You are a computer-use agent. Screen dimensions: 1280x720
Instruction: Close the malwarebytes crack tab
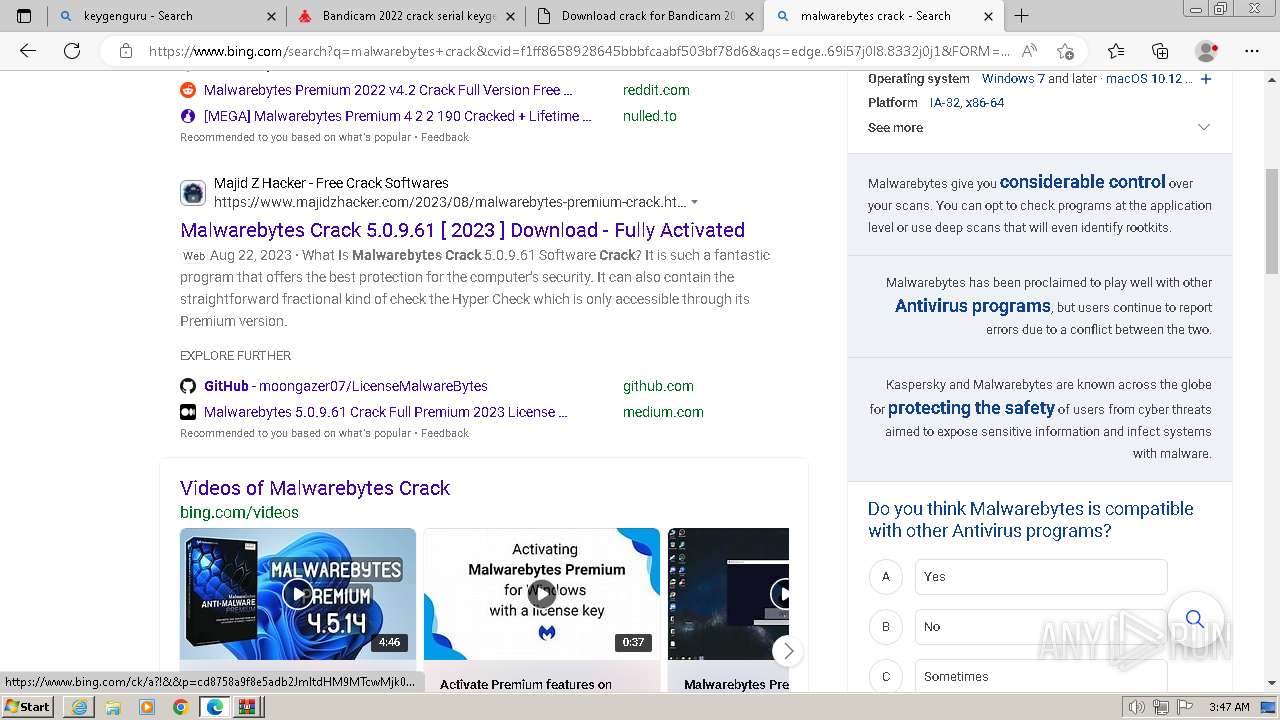tap(988, 16)
